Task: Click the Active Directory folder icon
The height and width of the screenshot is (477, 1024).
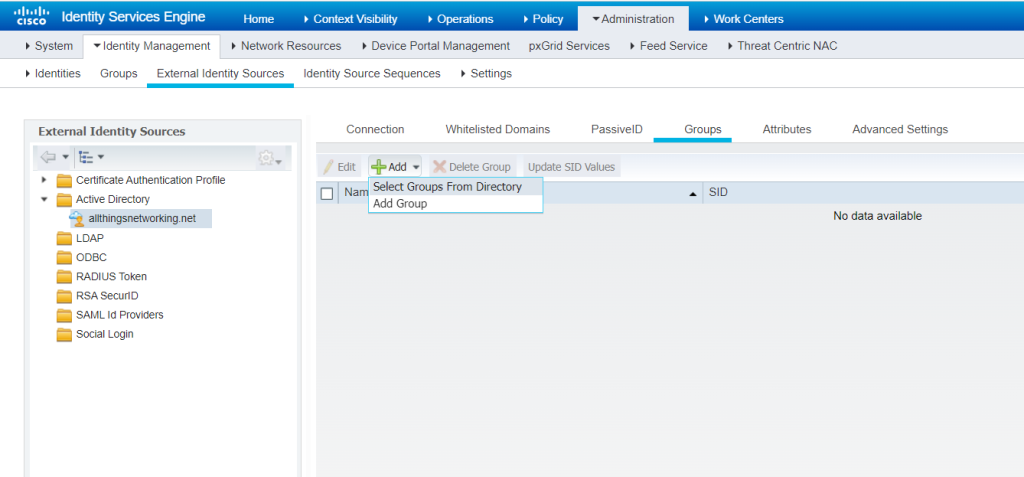Action: (64, 199)
